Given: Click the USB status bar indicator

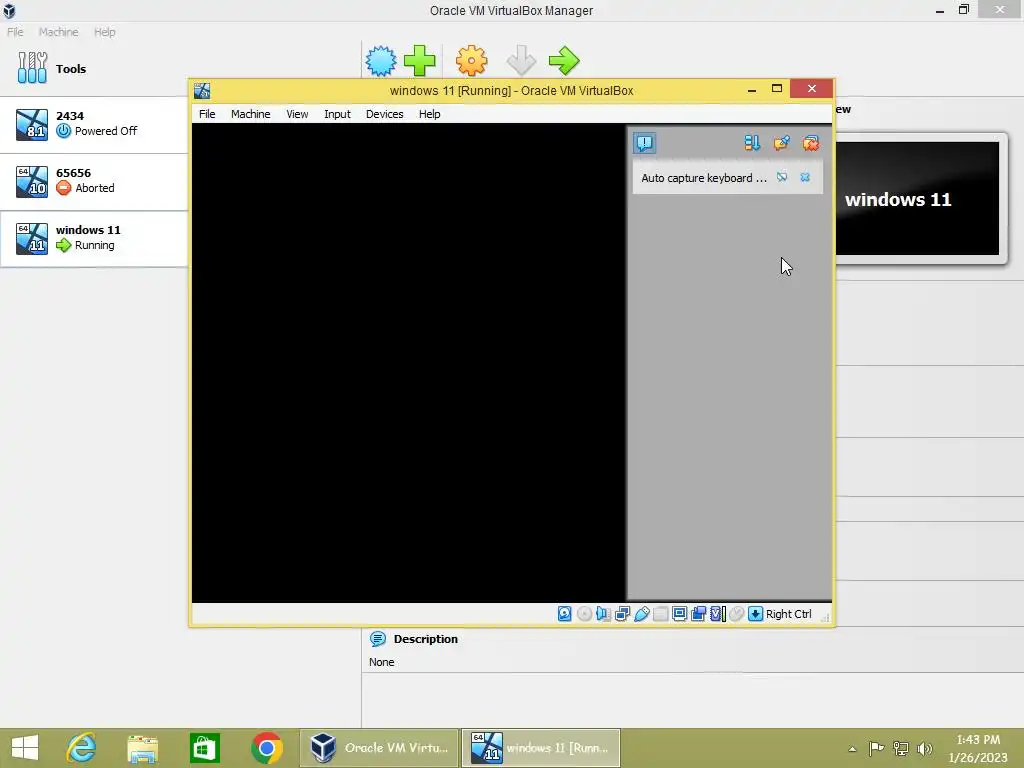Looking at the screenshot, I should pos(641,614).
